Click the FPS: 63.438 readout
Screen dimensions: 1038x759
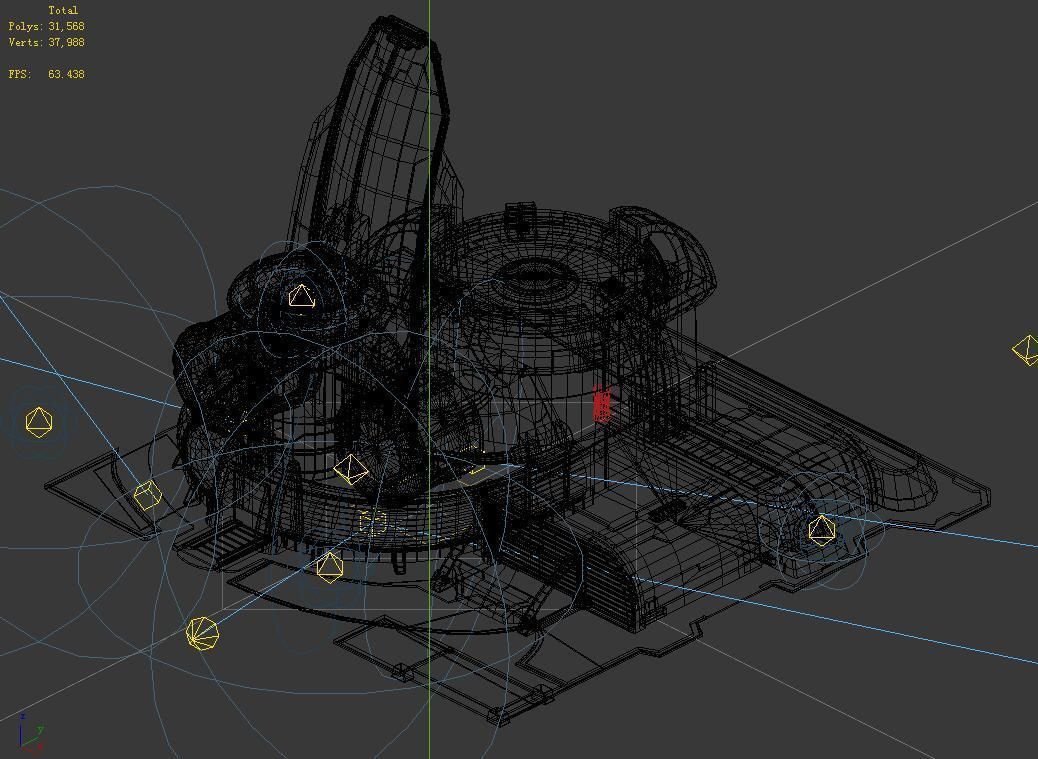click(46, 74)
